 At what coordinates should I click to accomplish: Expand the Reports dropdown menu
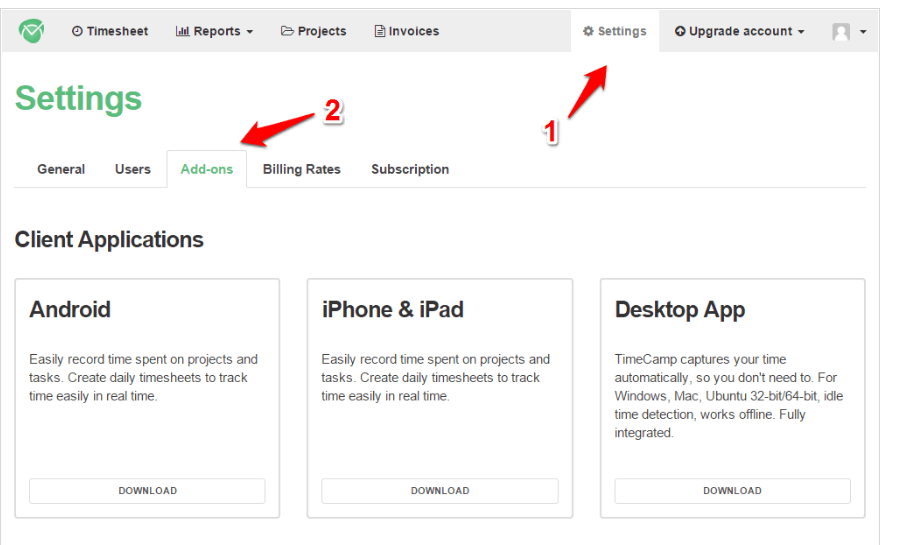click(x=214, y=31)
